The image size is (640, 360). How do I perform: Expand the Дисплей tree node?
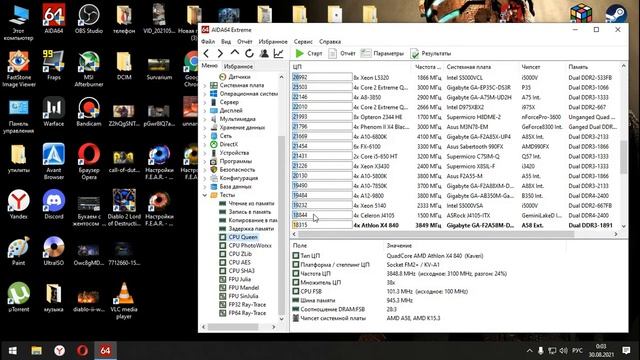(205, 111)
